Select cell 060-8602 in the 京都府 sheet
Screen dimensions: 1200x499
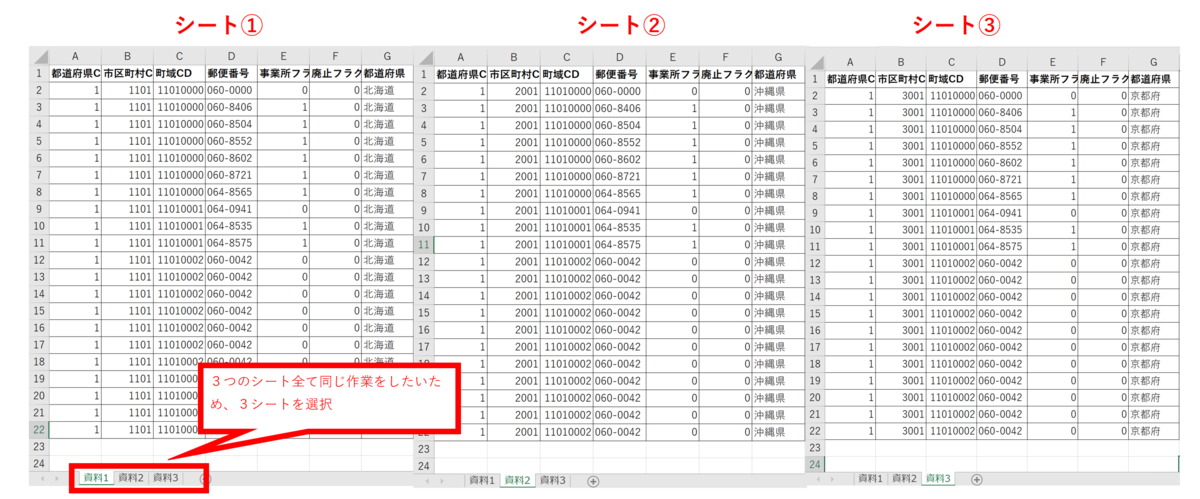point(1002,162)
